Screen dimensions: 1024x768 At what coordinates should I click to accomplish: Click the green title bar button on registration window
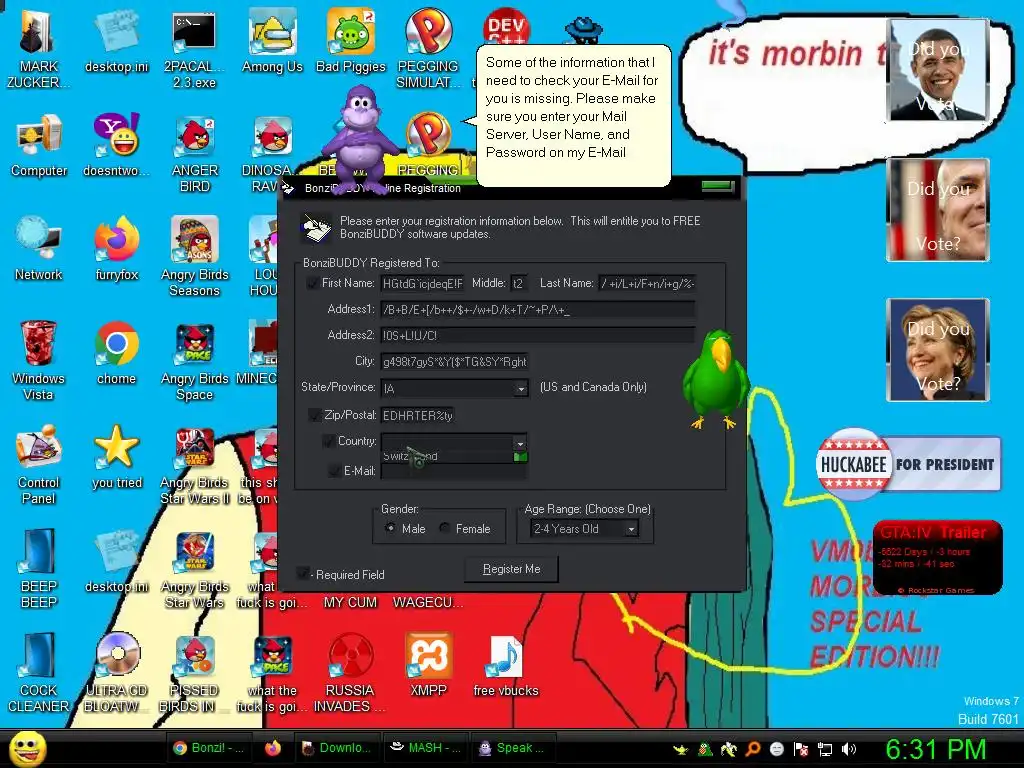(718, 187)
